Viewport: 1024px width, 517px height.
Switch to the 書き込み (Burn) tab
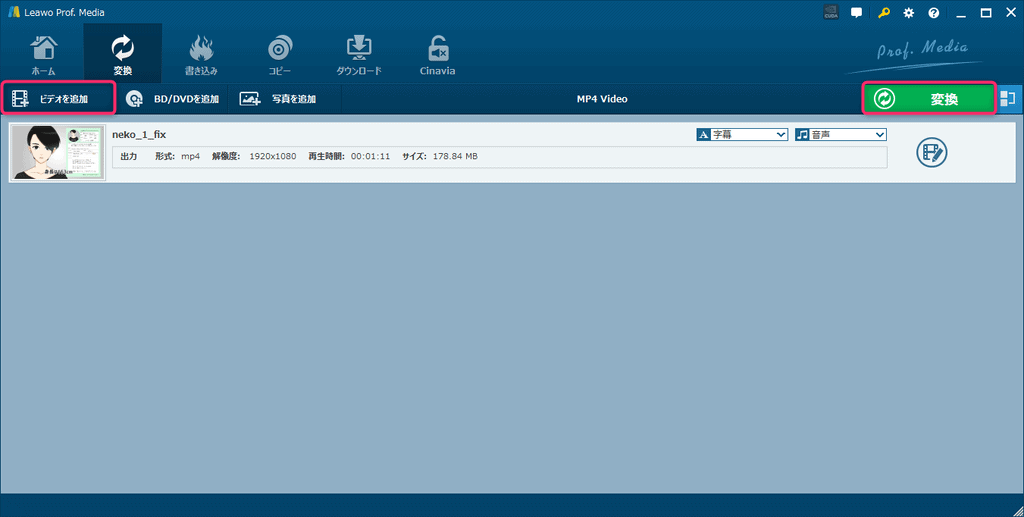click(201, 55)
